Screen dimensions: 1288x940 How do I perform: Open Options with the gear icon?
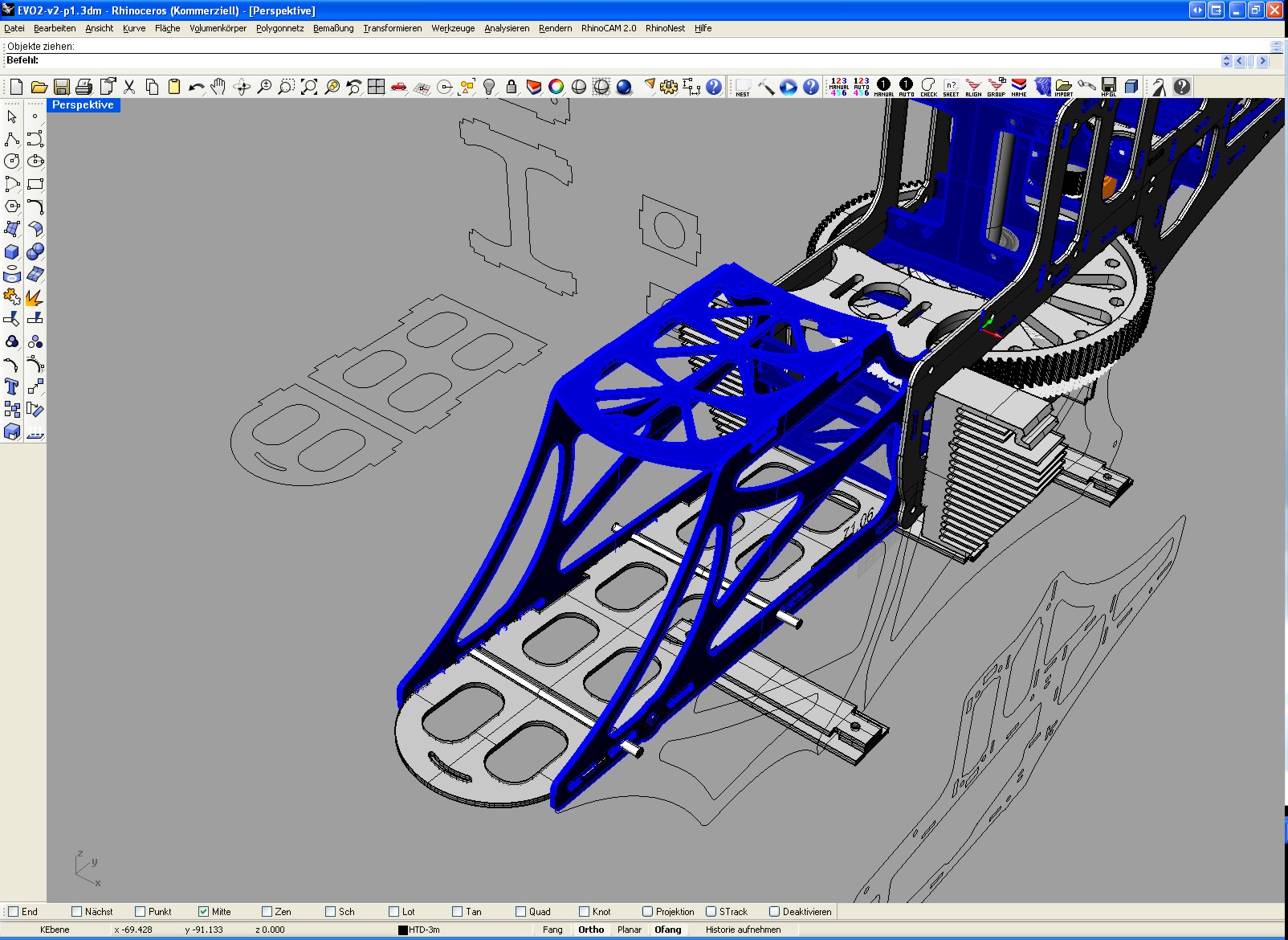669,87
